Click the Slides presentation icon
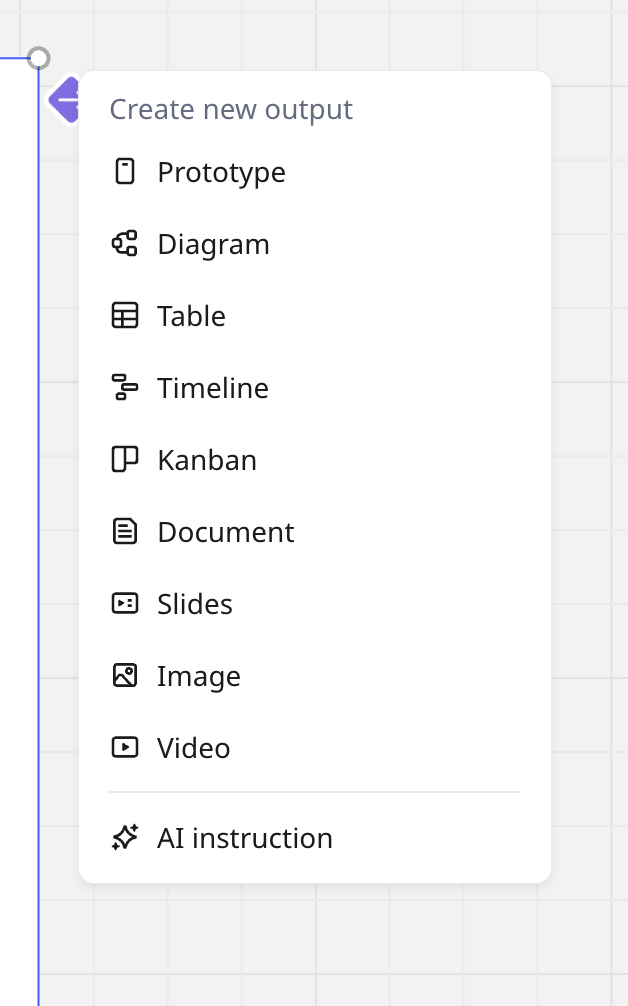 124,604
